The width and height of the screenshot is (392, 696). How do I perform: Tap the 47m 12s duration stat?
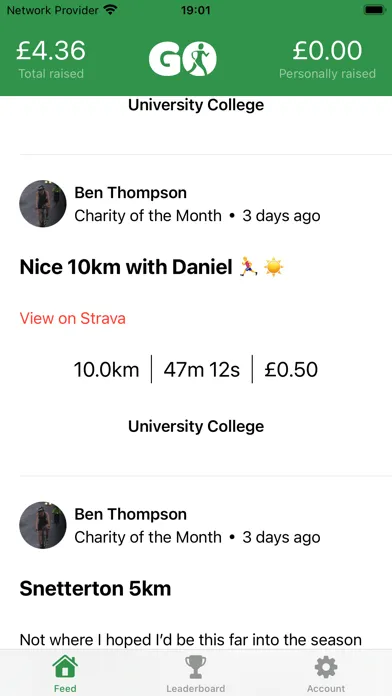pos(202,370)
